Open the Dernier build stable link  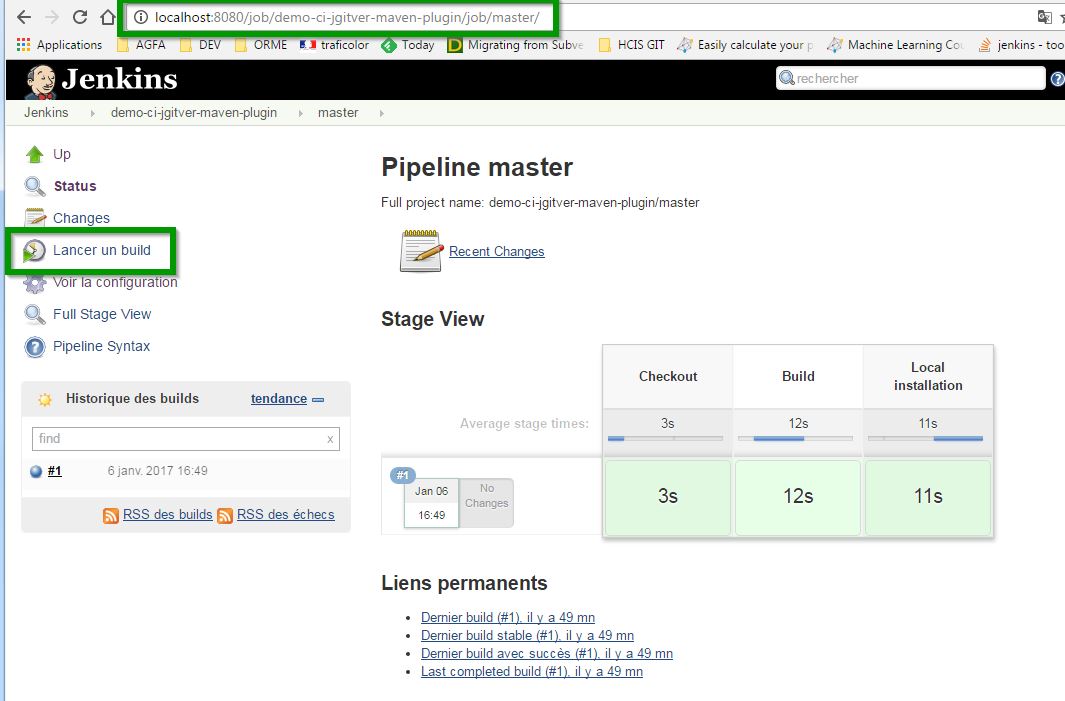pos(527,636)
